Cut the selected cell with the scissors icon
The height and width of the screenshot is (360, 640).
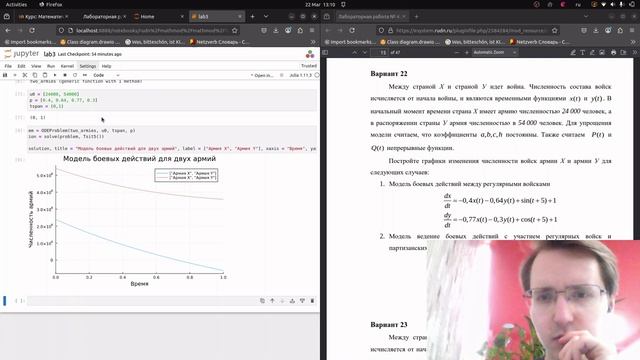pos(25,75)
